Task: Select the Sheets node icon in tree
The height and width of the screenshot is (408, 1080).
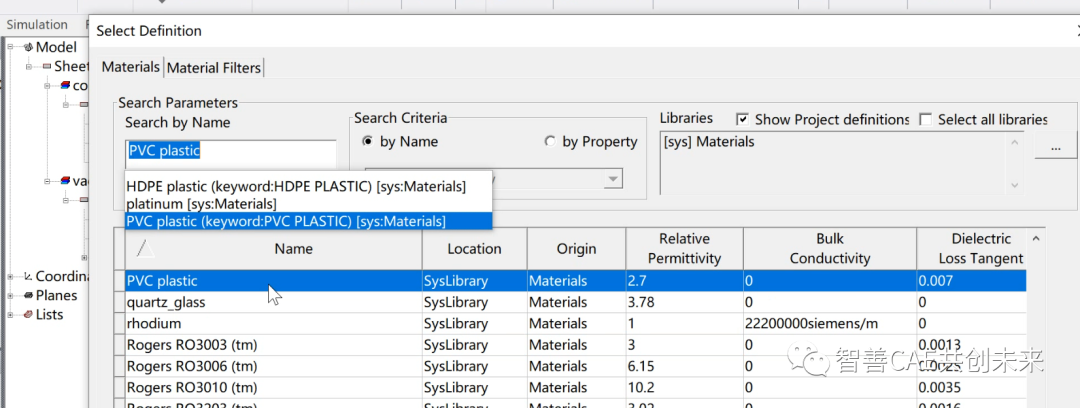Action: click(47, 67)
